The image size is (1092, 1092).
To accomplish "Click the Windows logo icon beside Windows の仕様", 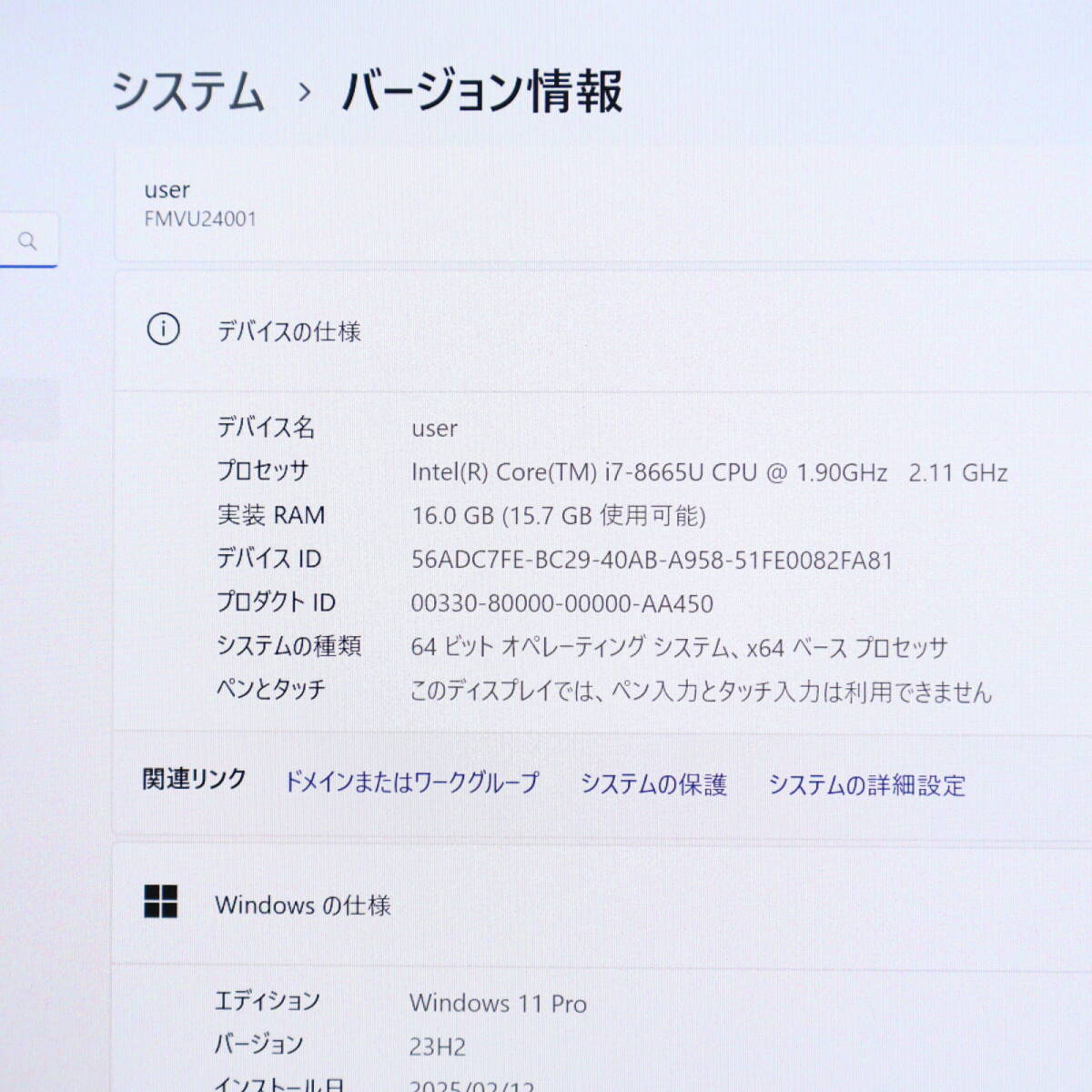I will tap(161, 902).
